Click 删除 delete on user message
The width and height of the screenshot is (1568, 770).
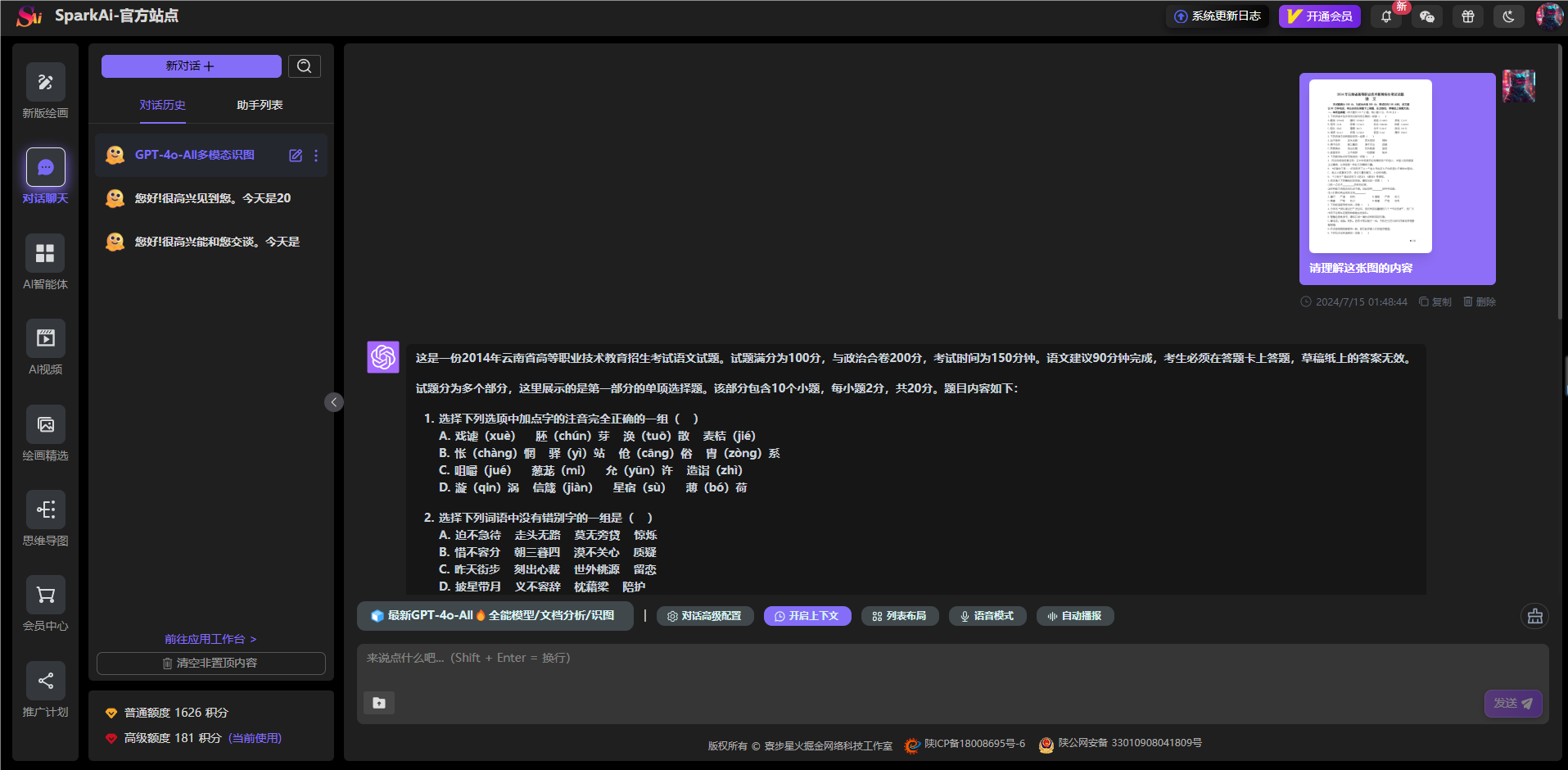click(1480, 302)
